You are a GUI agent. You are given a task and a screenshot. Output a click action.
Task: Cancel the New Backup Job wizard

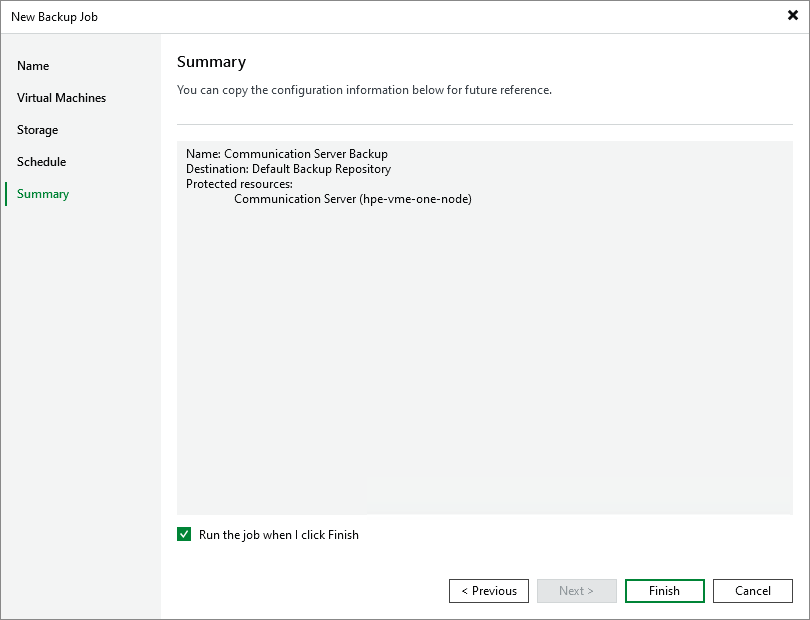752,590
